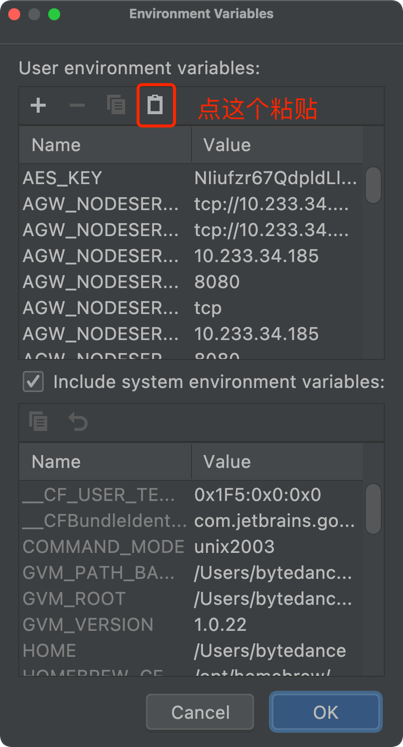Add a new user environment variable

pyautogui.click(x=38, y=105)
